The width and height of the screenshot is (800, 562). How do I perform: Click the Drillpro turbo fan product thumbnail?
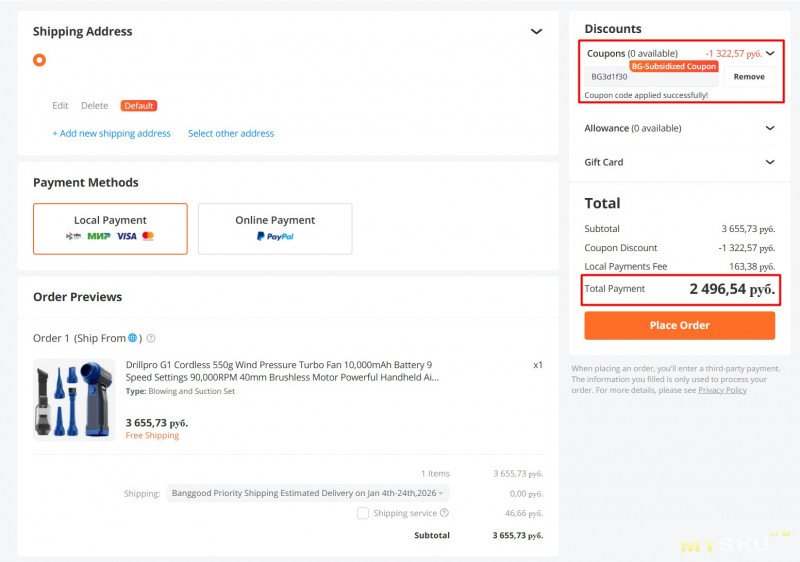pos(74,399)
